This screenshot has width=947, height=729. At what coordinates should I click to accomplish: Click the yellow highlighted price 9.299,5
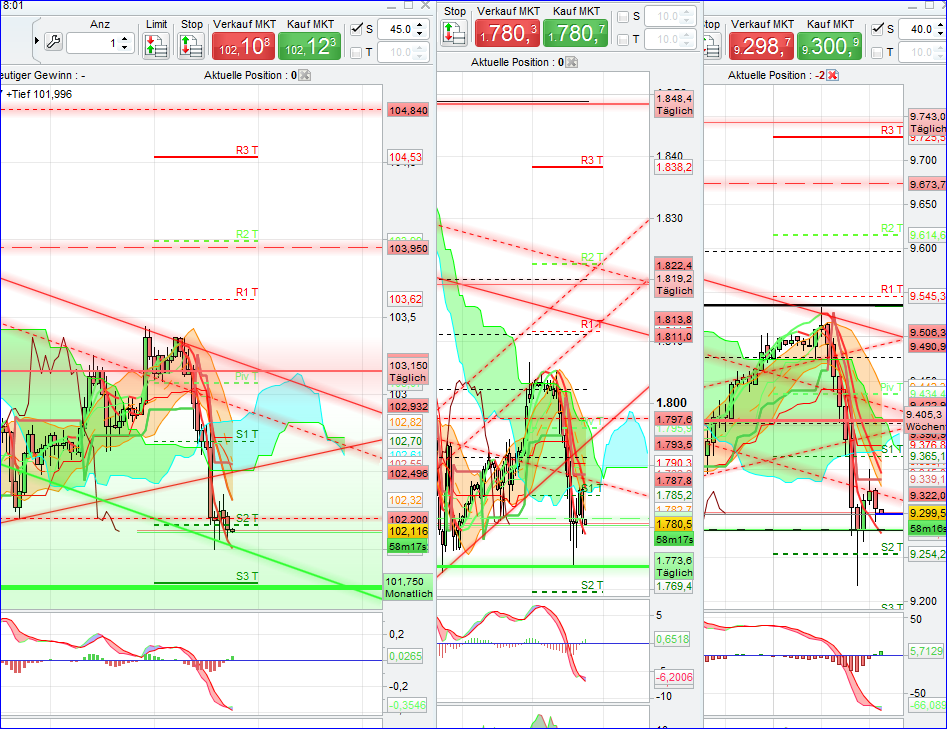coord(927,513)
